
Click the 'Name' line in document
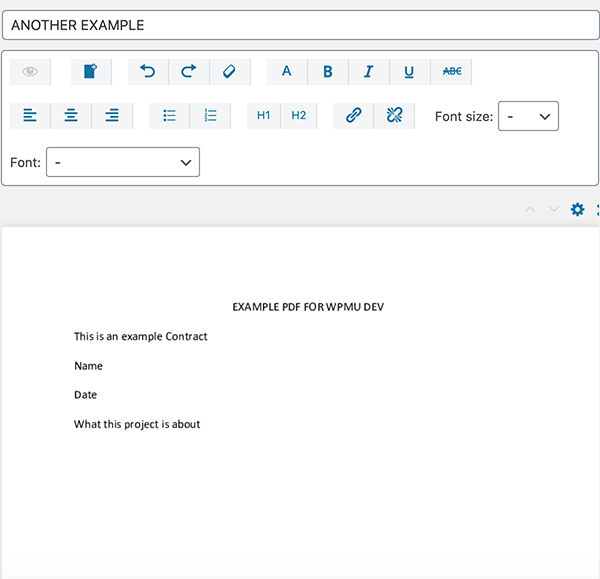pos(88,366)
